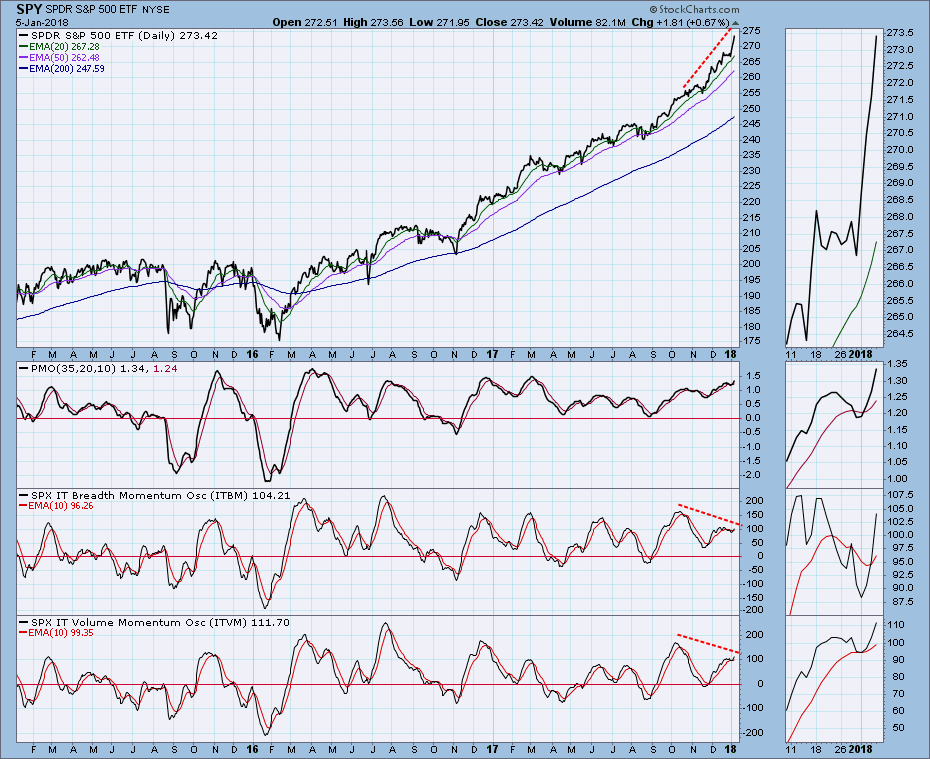Click the 273.5 label in zoomed price panel
Viewport: 930px width, 759px height.
tap(899, 33)
